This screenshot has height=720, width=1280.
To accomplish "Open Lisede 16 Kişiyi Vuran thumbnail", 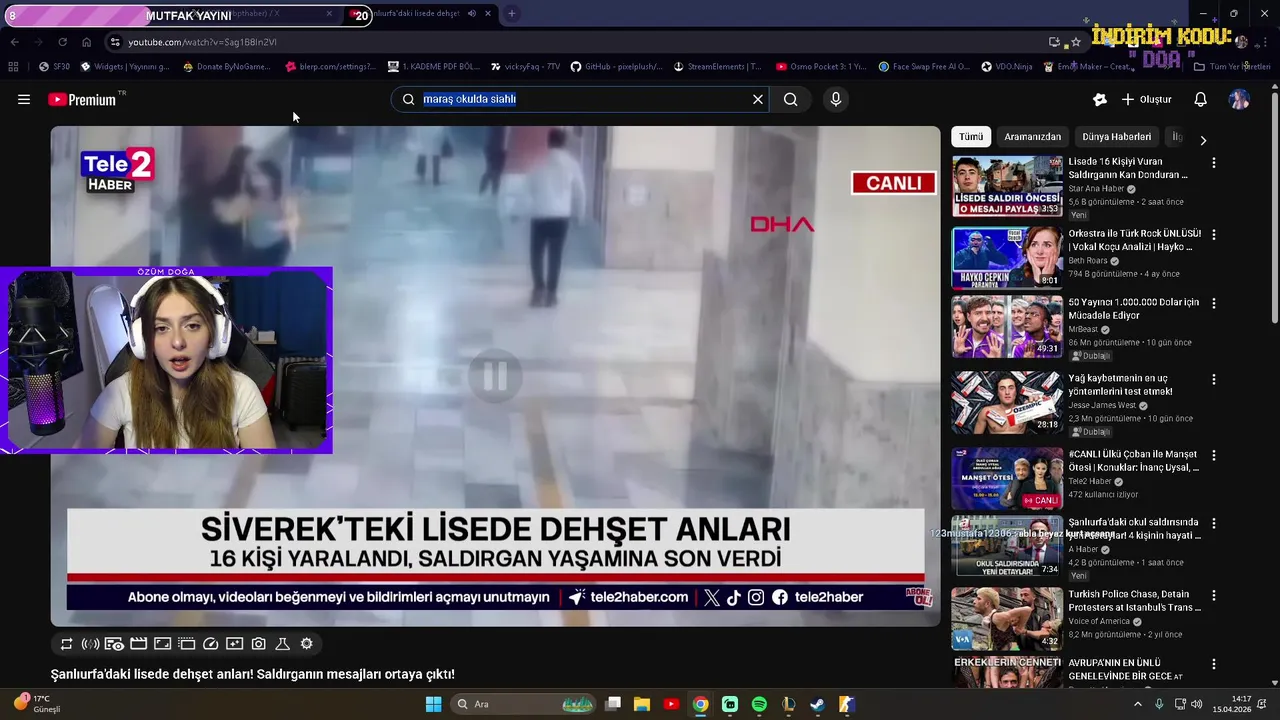I will 1007,186.
